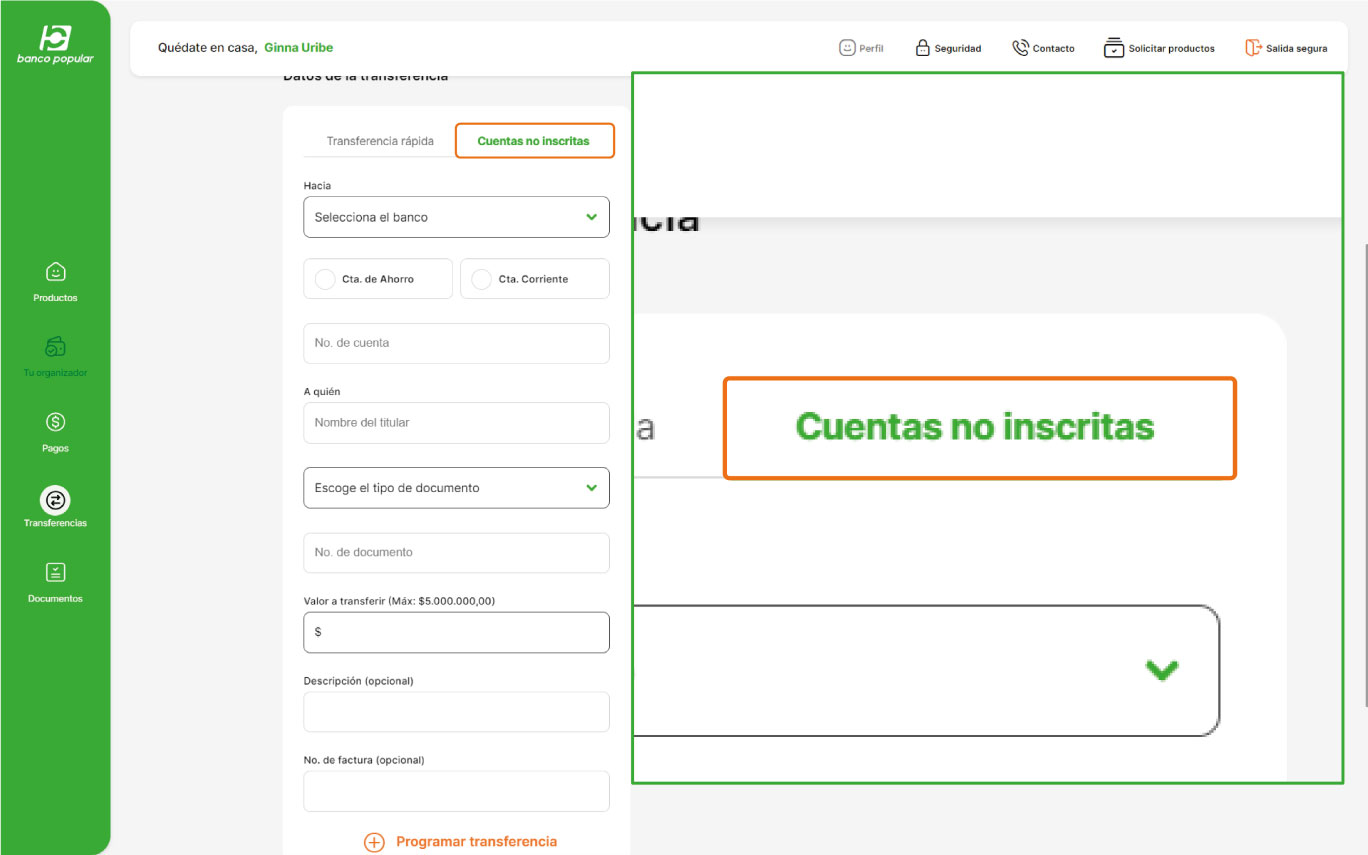The image size is (1368, 855).
Task: Switch to the Transferencia rápida tab
Action: point(380,140)
